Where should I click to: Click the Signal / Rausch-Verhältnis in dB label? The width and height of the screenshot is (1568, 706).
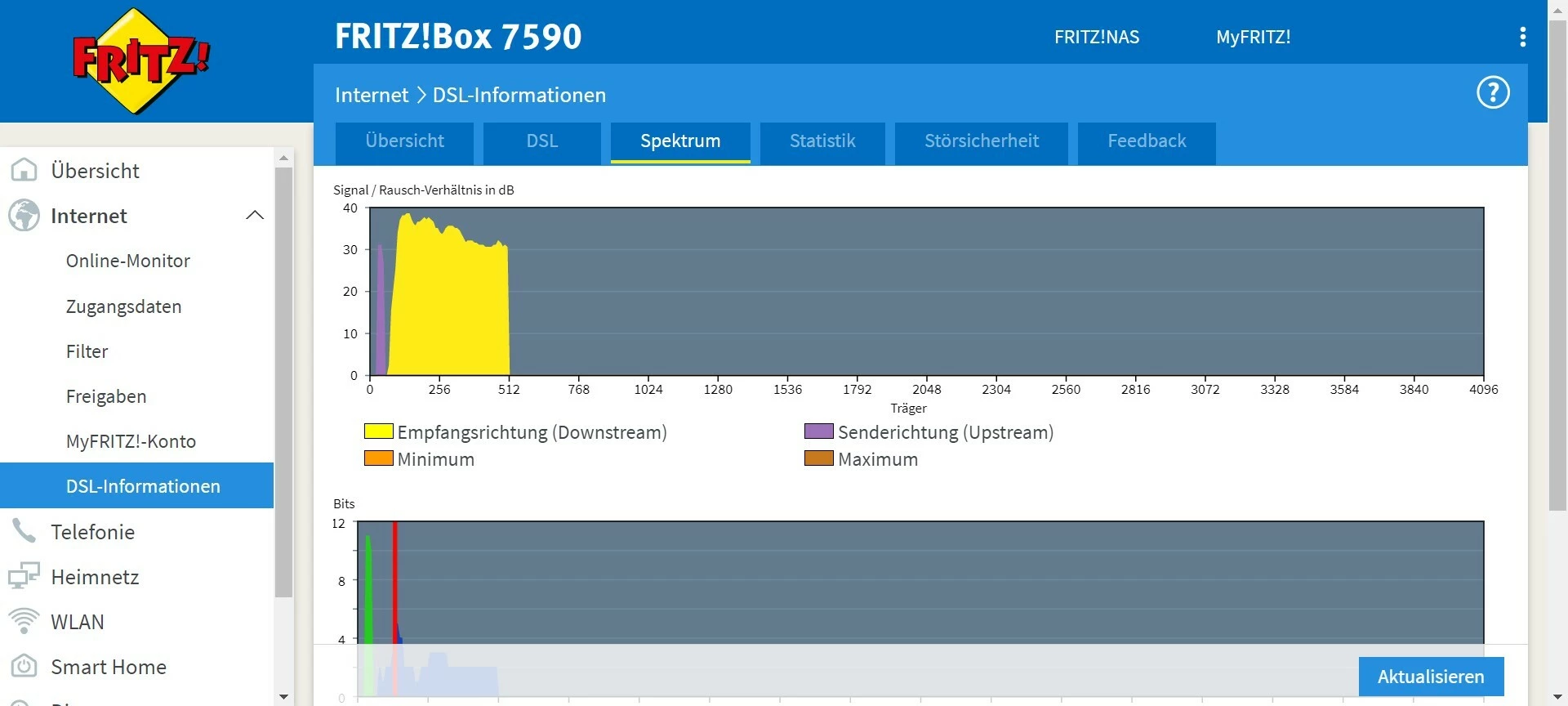(424, 190)
